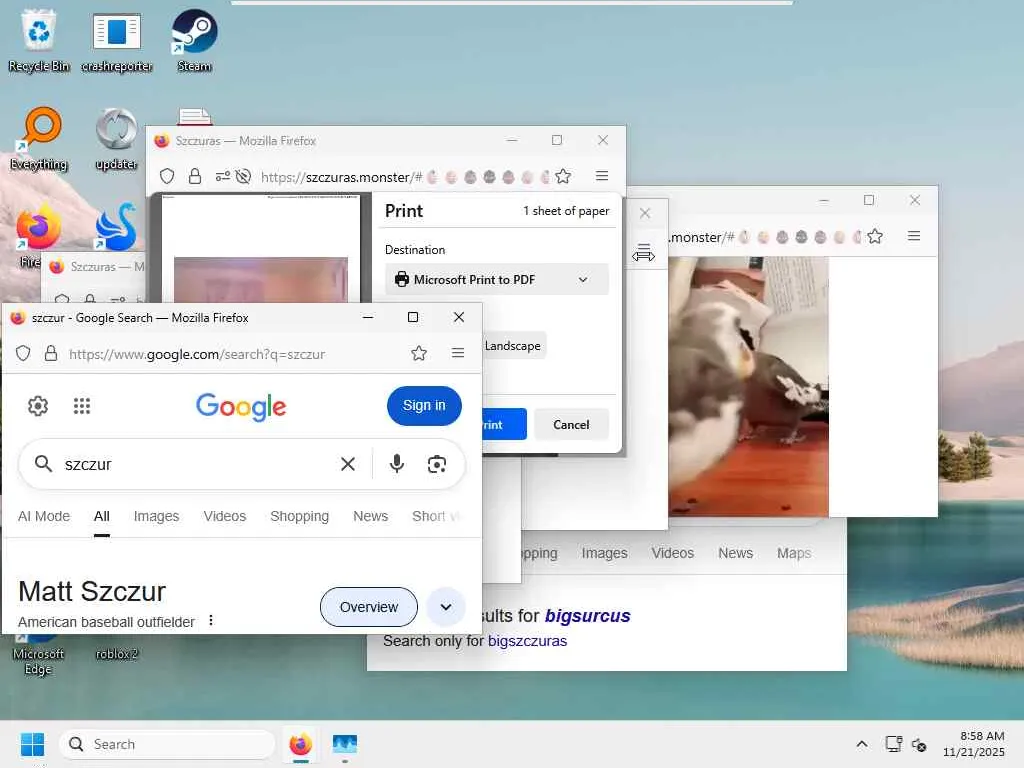
Task: Open Images tab in background Google window
Action: click(x=604, y=553)
